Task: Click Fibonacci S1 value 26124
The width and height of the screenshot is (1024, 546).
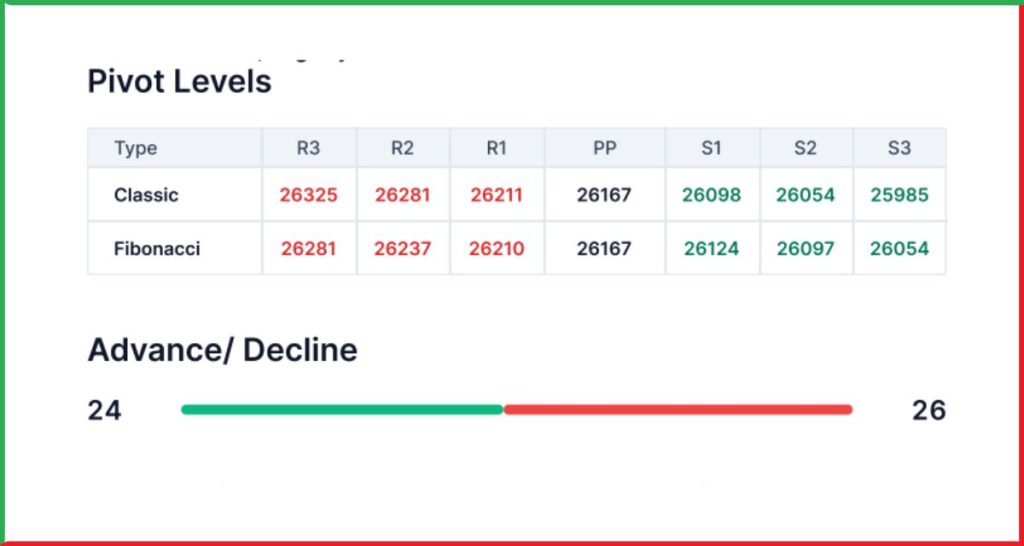Action: (x=711, y=248)
